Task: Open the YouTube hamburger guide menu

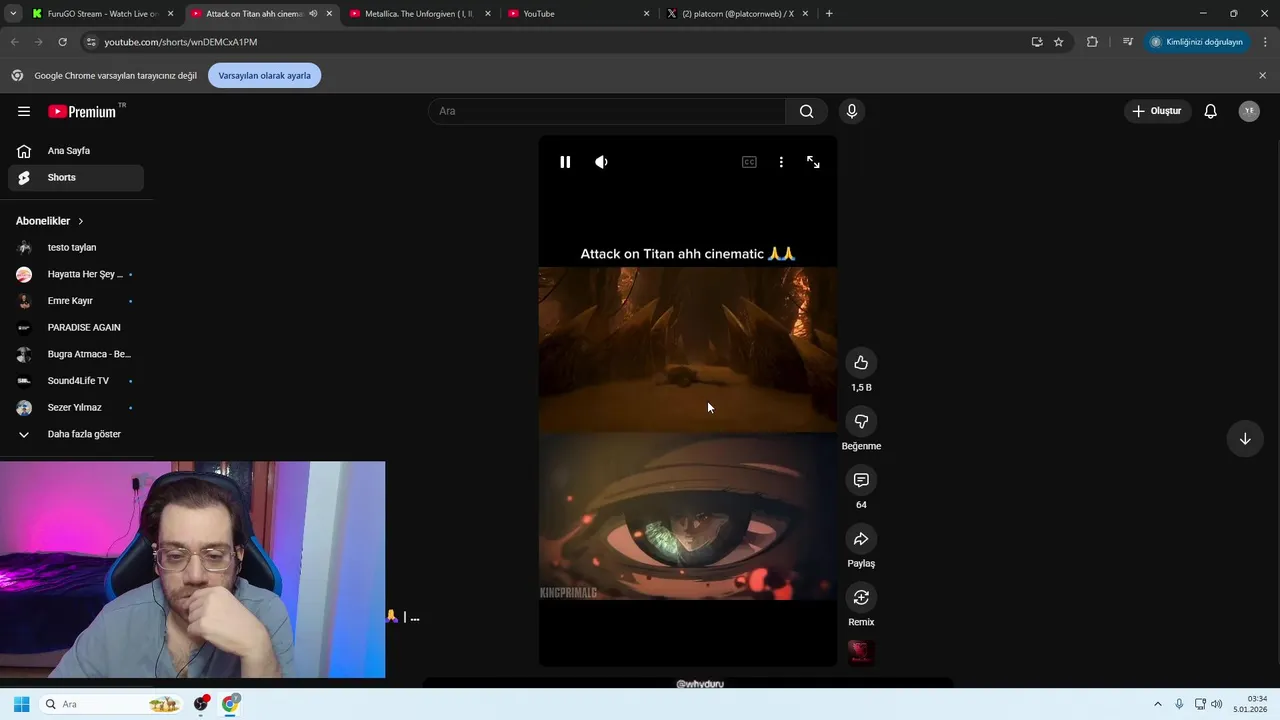Action: [24, 111]
